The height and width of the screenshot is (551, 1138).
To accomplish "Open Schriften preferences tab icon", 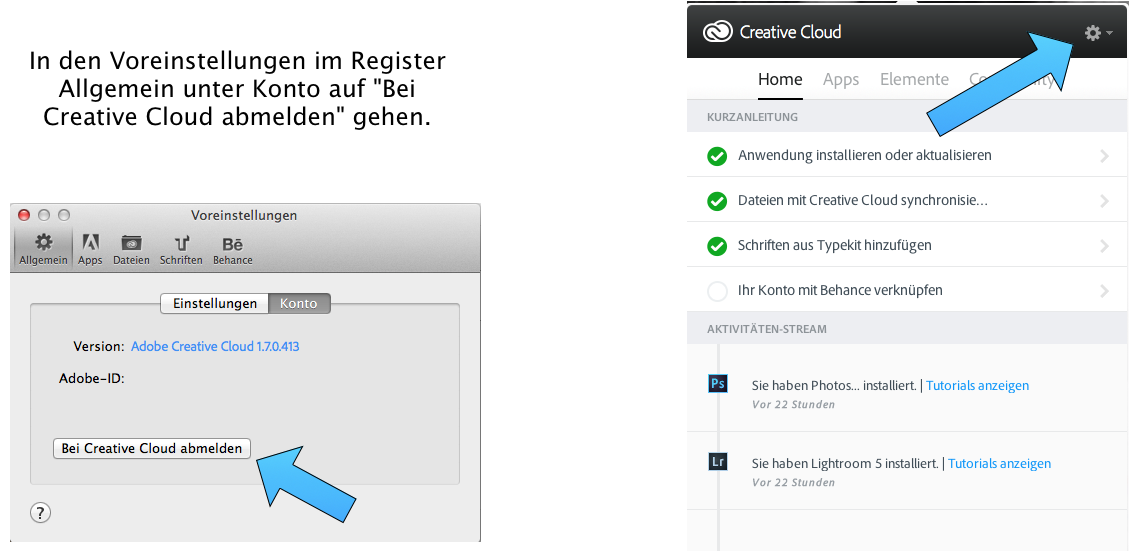I will (181, 243).
